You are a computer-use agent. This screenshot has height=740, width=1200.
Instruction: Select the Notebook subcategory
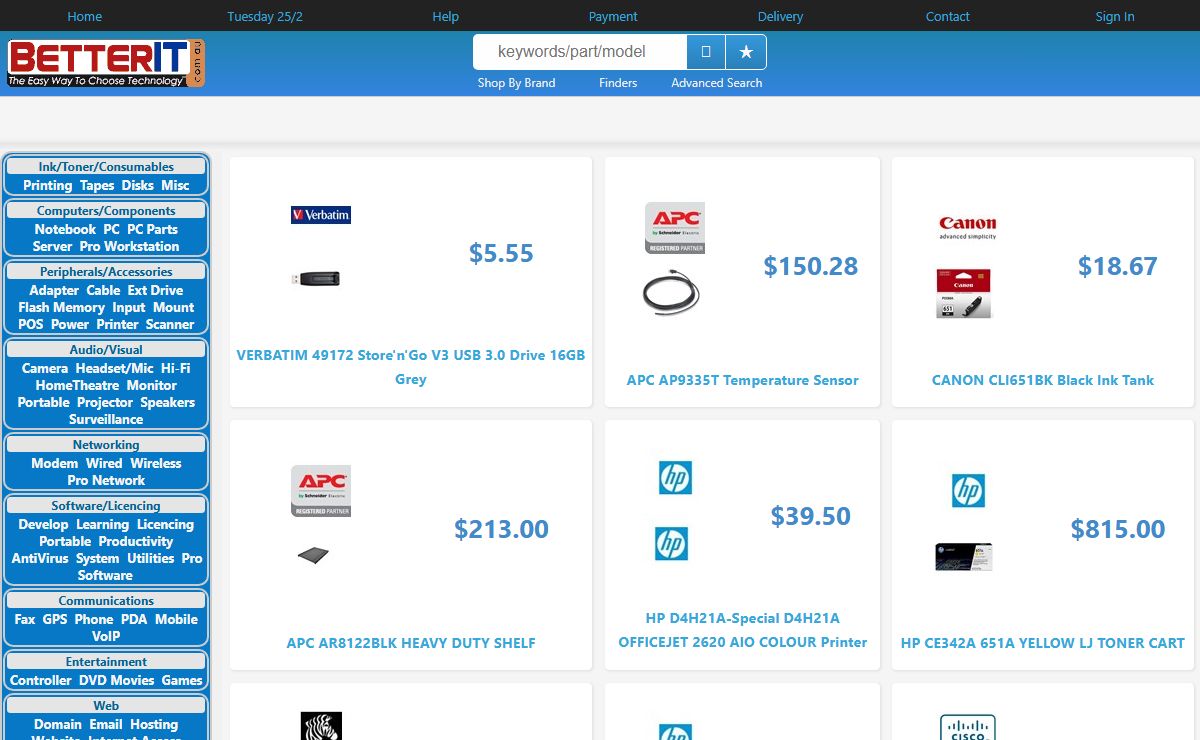pos(65,230)
